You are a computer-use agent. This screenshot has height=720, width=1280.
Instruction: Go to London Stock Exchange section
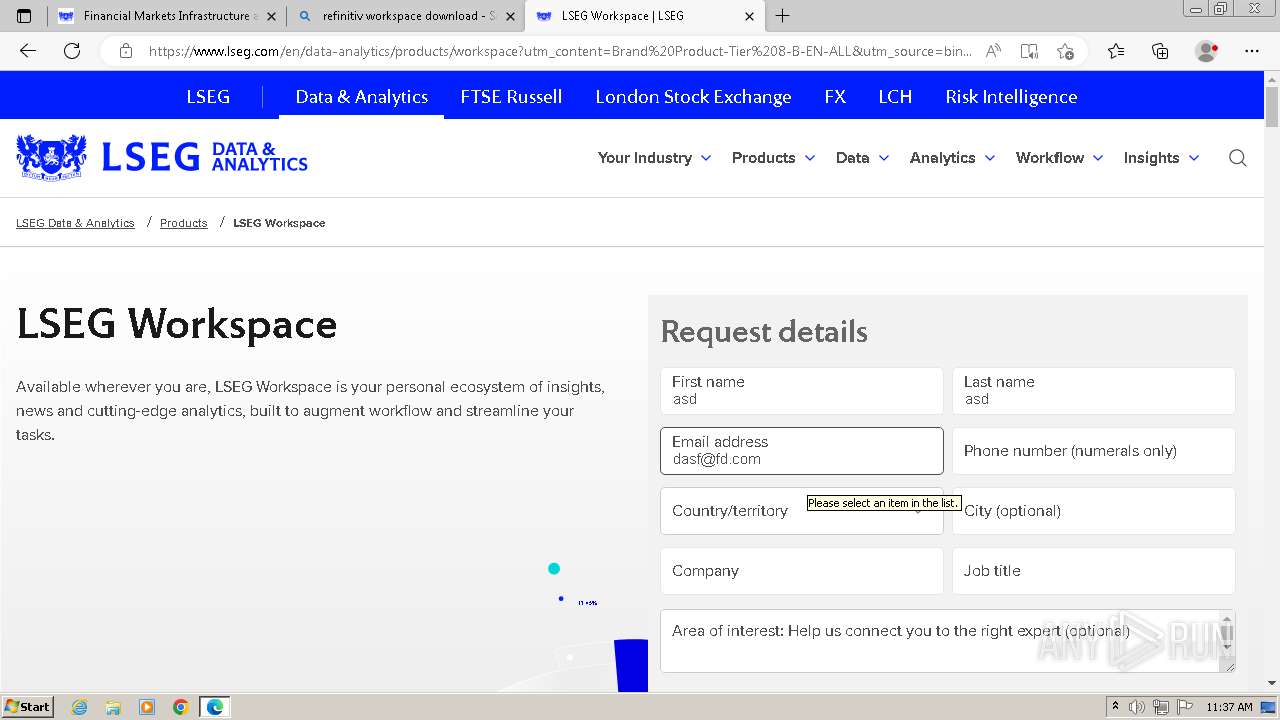[693, 97]
